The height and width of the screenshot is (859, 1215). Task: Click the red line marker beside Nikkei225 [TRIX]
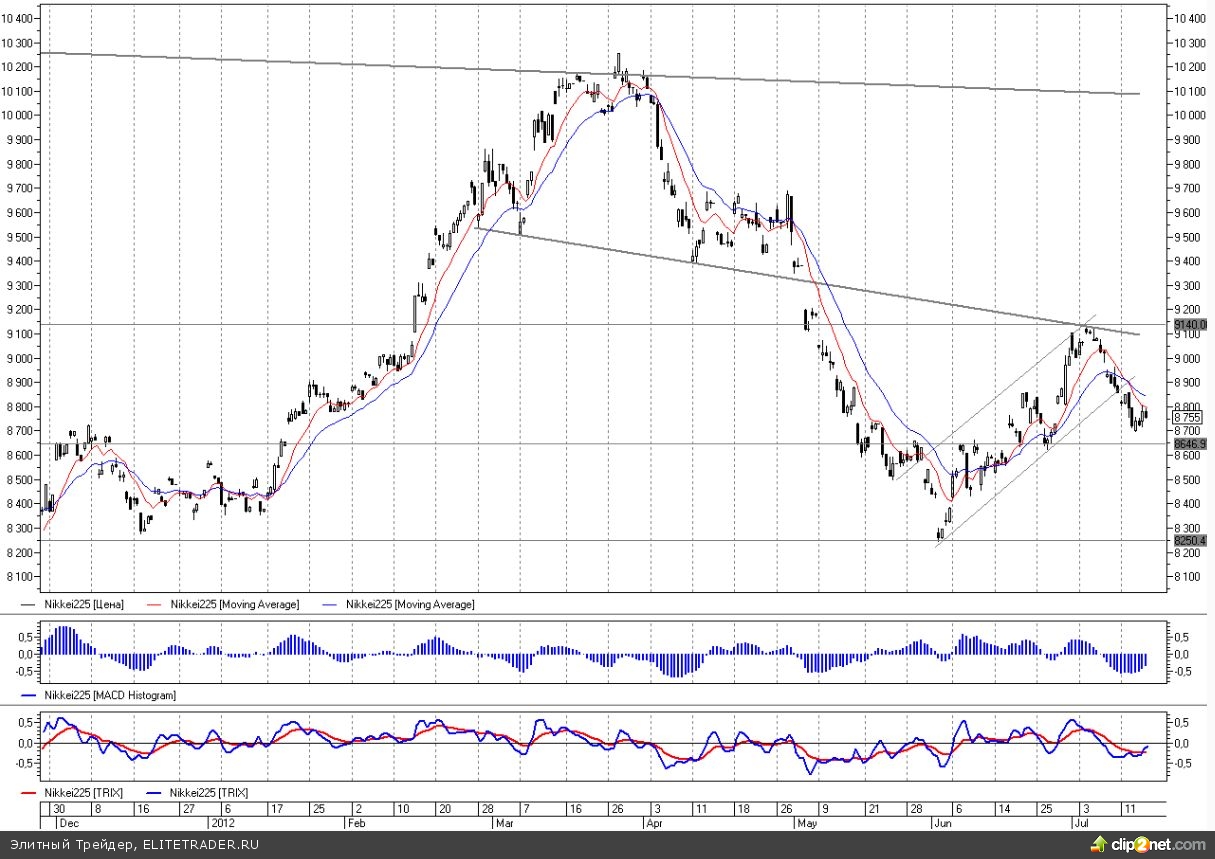click(27, 792)
